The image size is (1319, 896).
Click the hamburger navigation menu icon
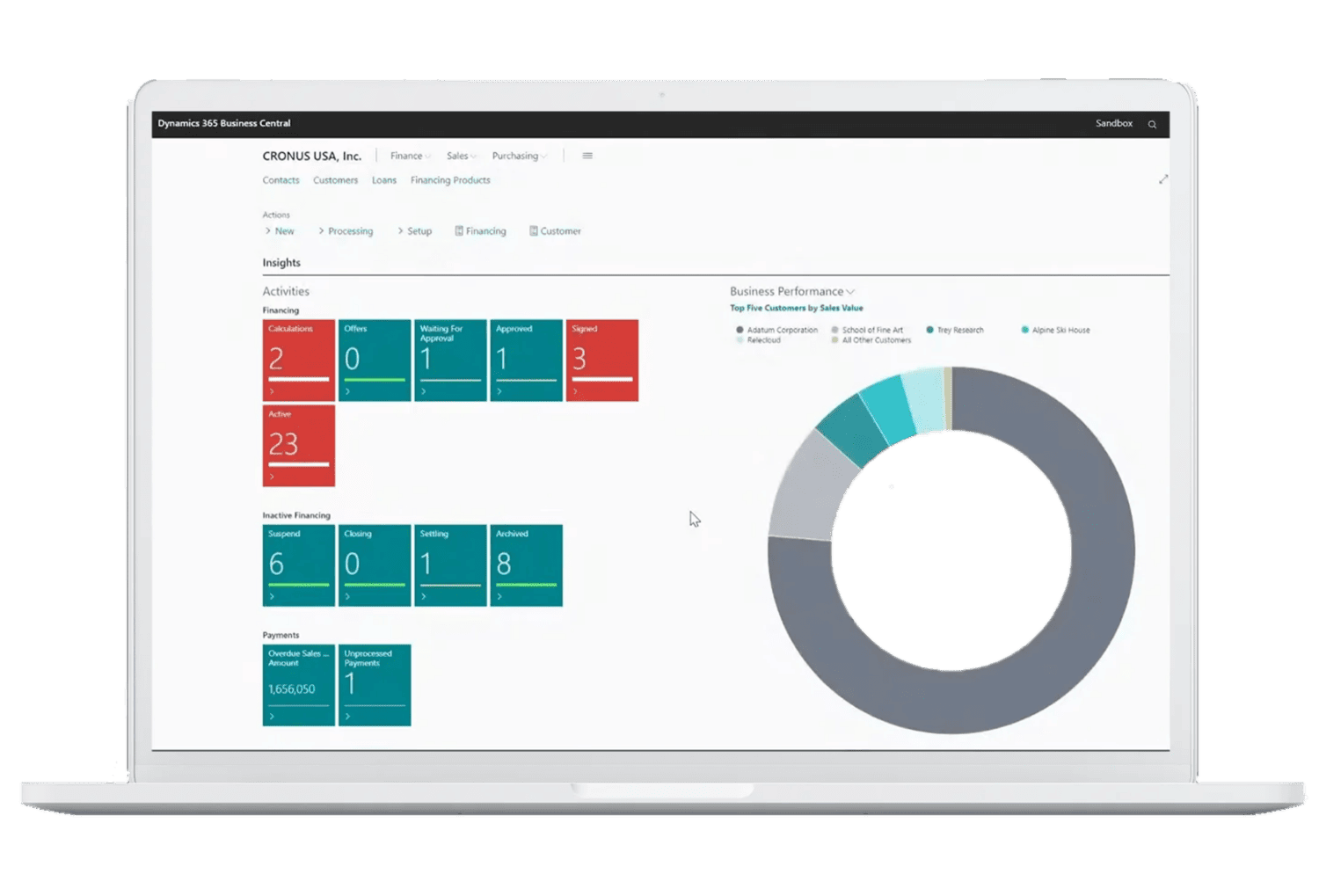pos(587,156)
